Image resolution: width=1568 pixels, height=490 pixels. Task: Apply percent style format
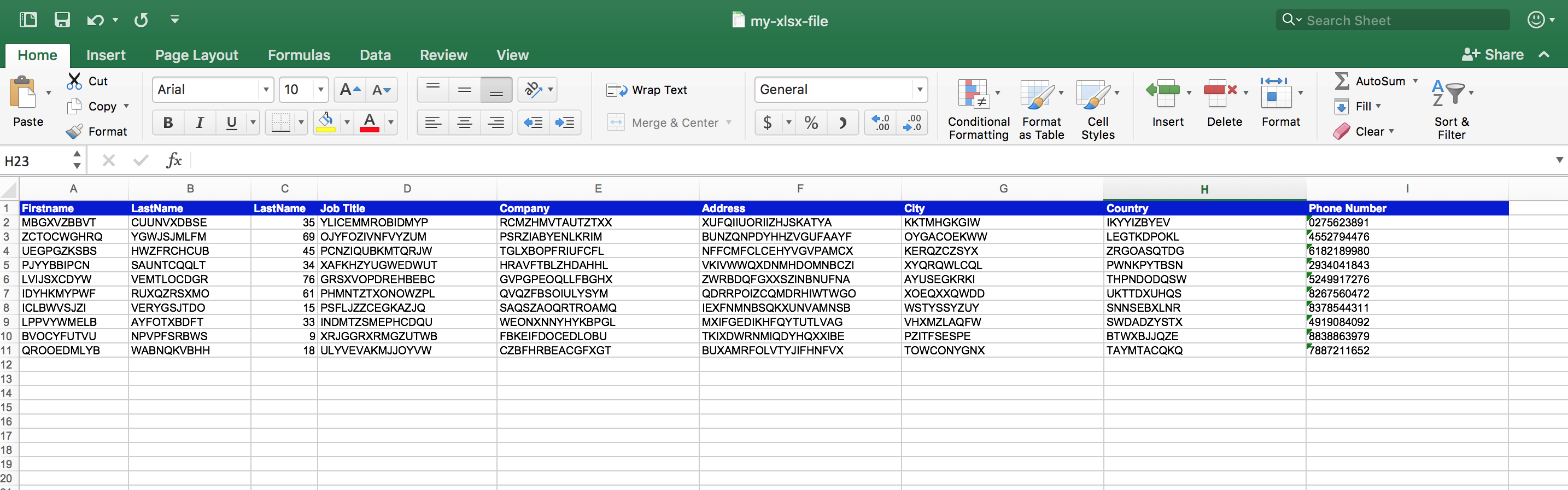811,122
